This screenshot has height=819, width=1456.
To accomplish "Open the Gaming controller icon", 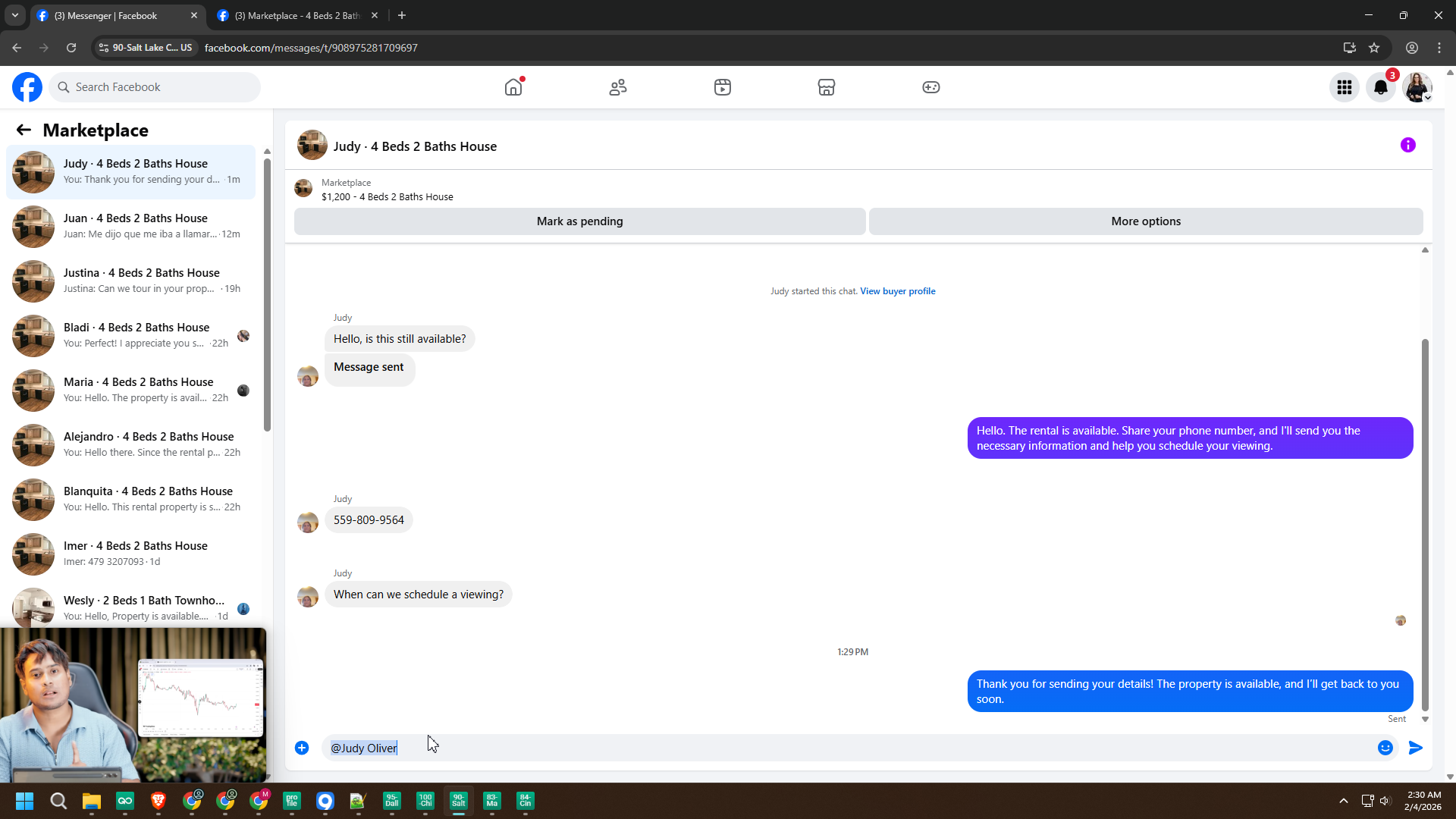I will 931,87.
